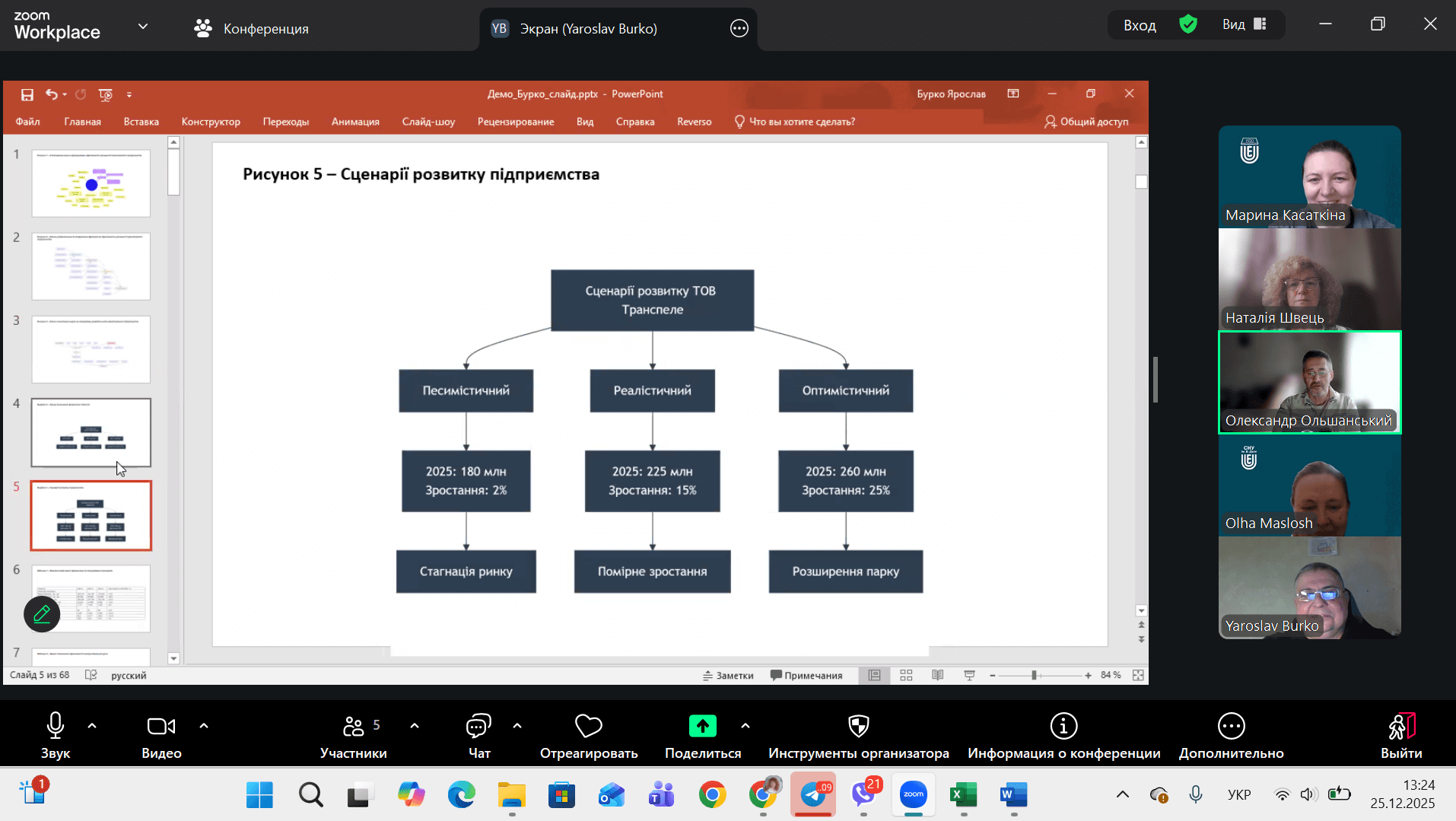
Task: Leave the meeting with Выйти button
Action: (1400, 736)
